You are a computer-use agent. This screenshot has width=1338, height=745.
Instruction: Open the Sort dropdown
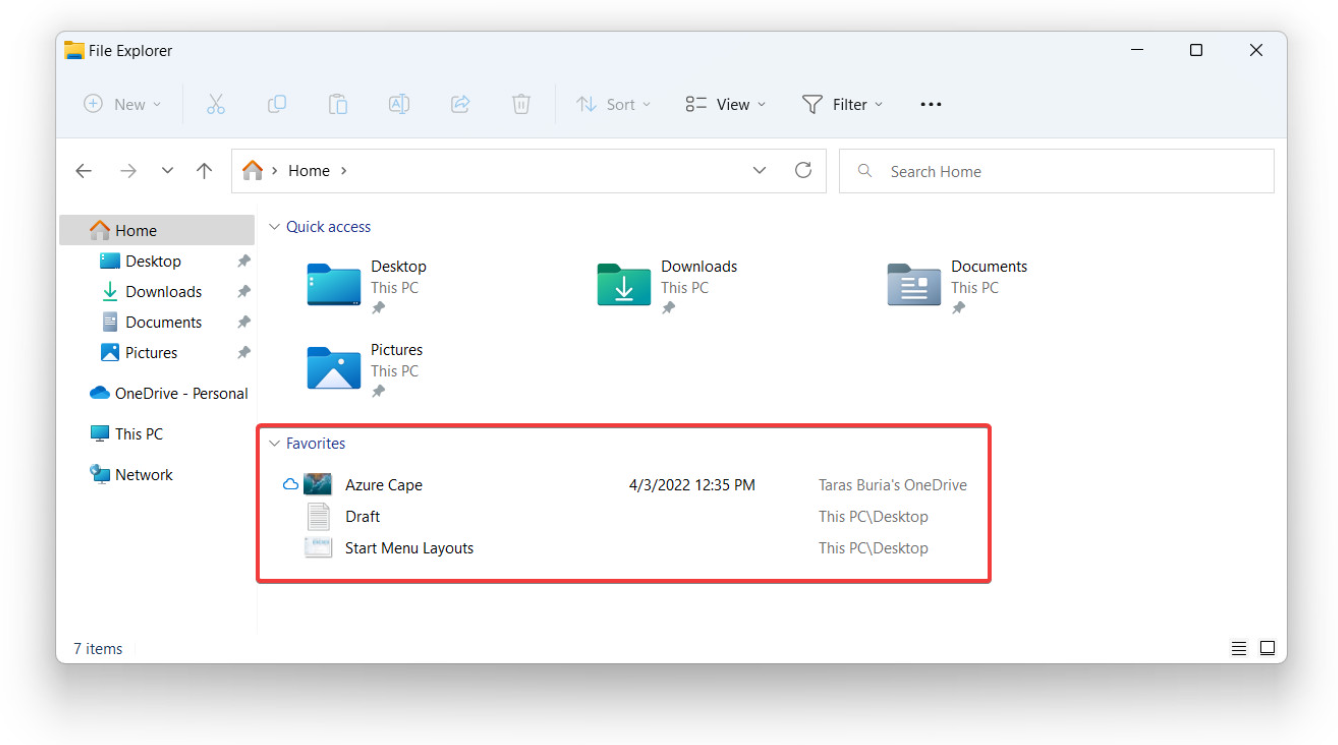point(614,104)
